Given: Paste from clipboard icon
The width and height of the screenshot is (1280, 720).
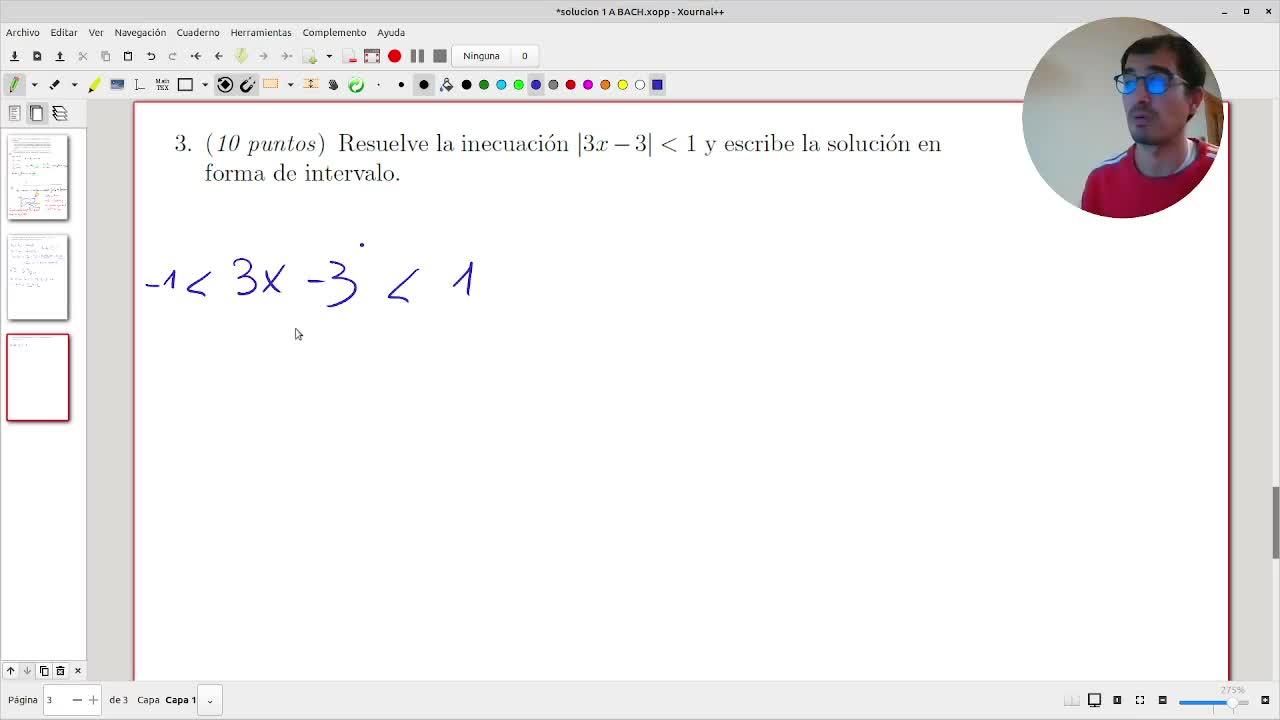Looking at the screenshot, I should click(128, 56).
